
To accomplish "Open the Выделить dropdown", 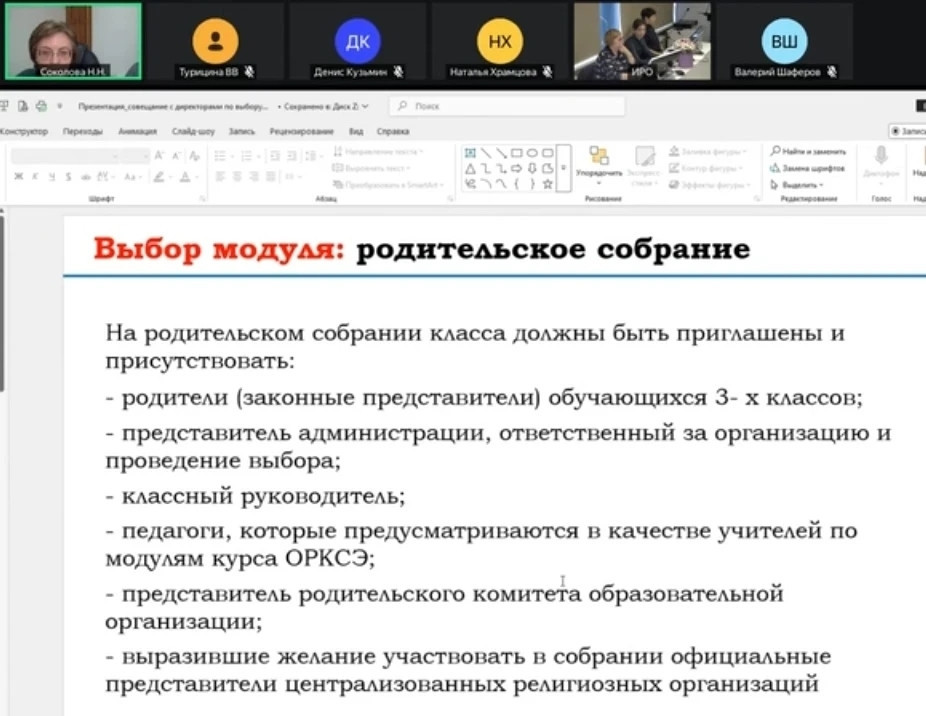I will [800, 184].
